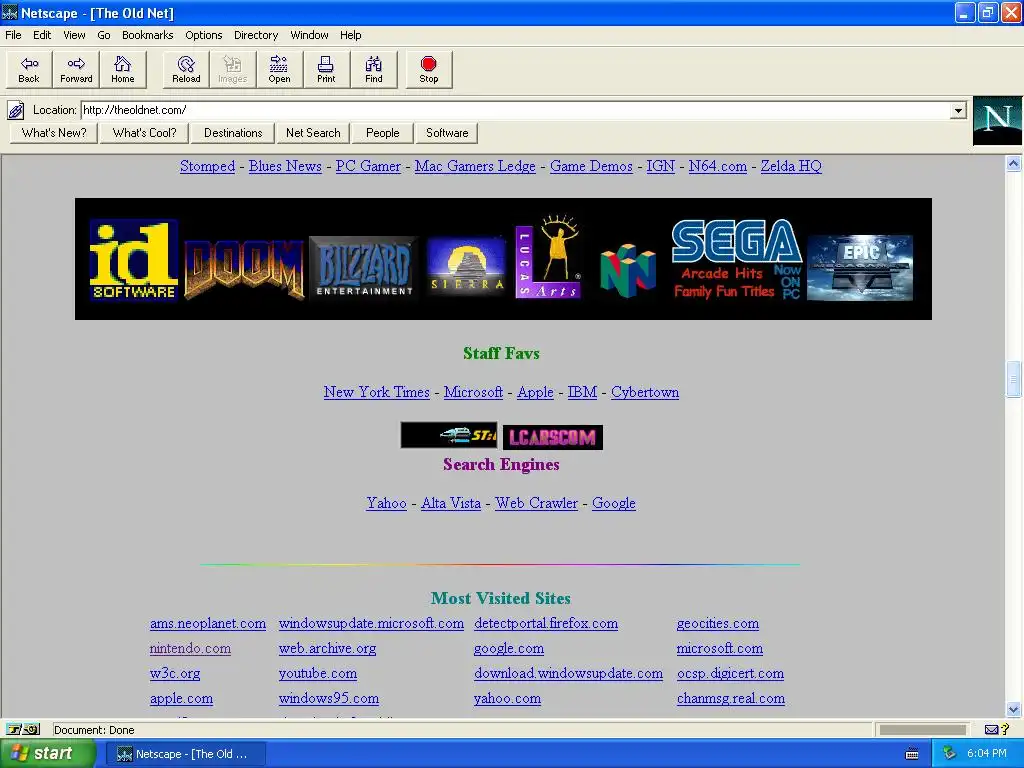The image size is (1024, 768).
Task: Open the Sierra logo image
Action: click(x=466, y=266)
